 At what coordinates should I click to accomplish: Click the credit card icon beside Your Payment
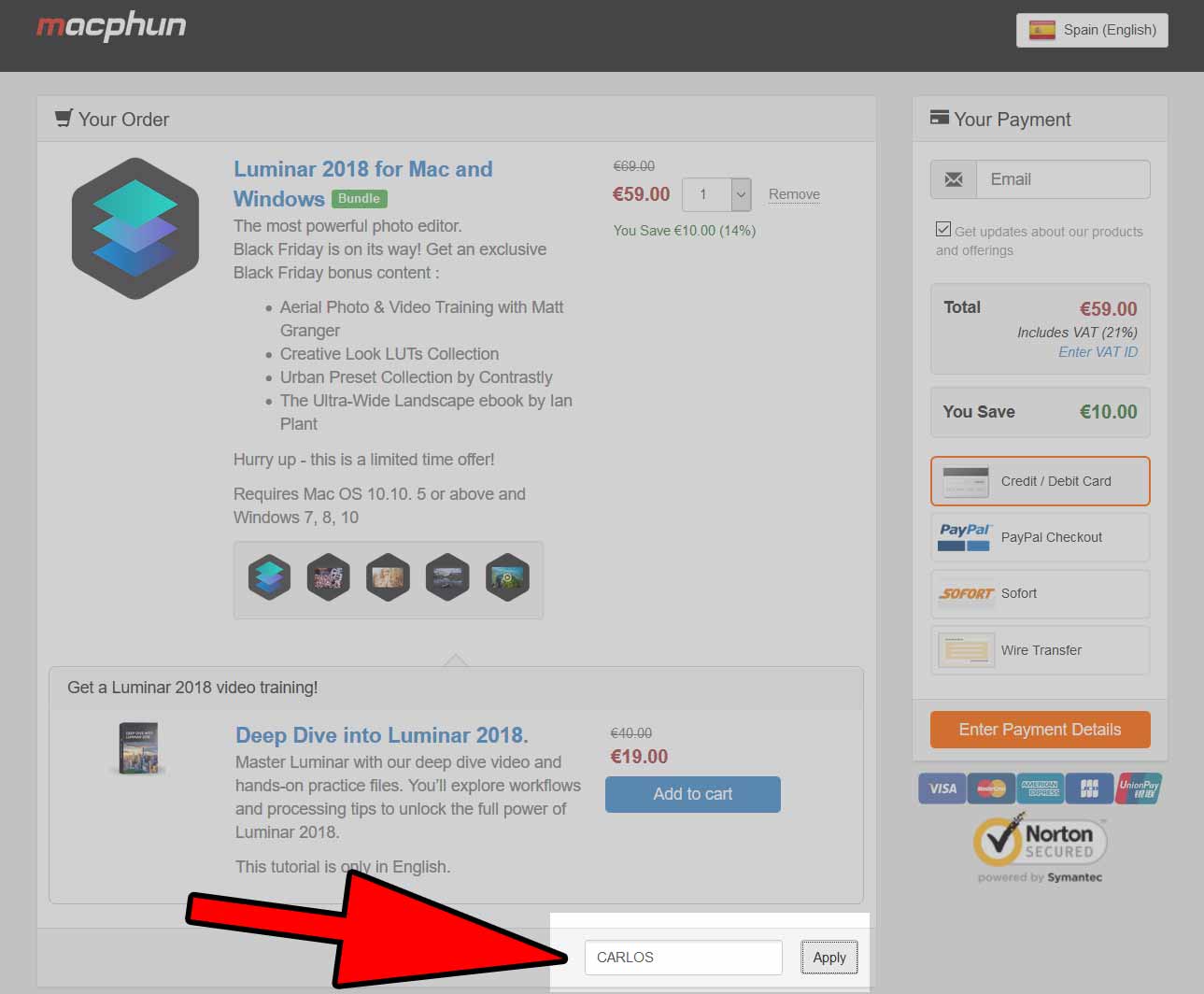click(x=940, y=118)
